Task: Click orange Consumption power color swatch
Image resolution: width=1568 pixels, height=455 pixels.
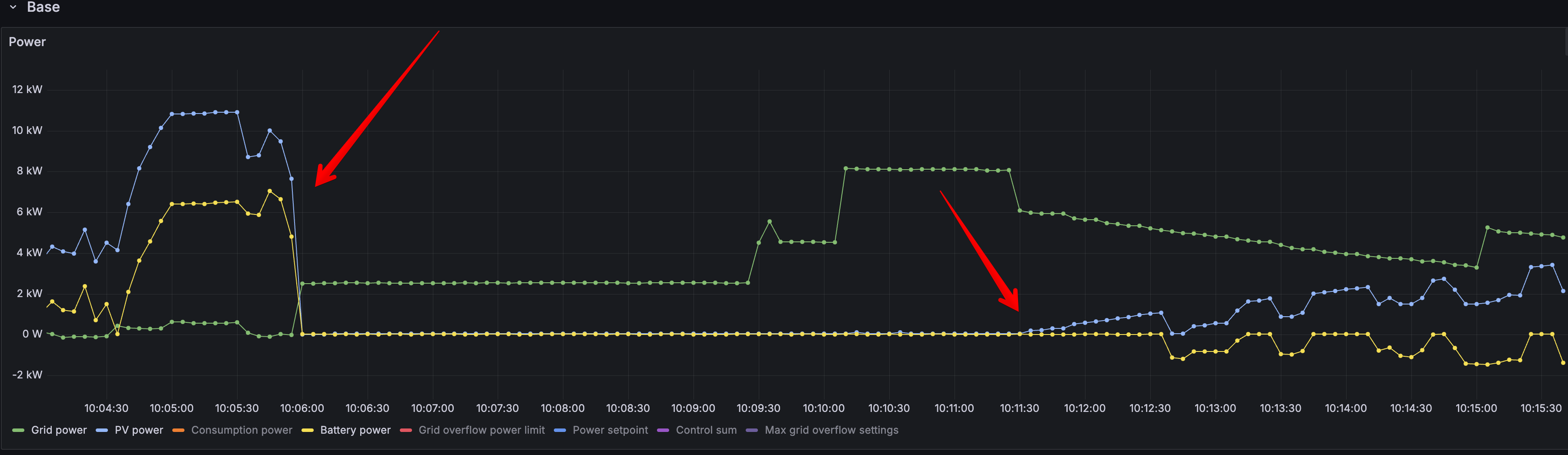Action: pyautogui.click(x=178, y=431)
